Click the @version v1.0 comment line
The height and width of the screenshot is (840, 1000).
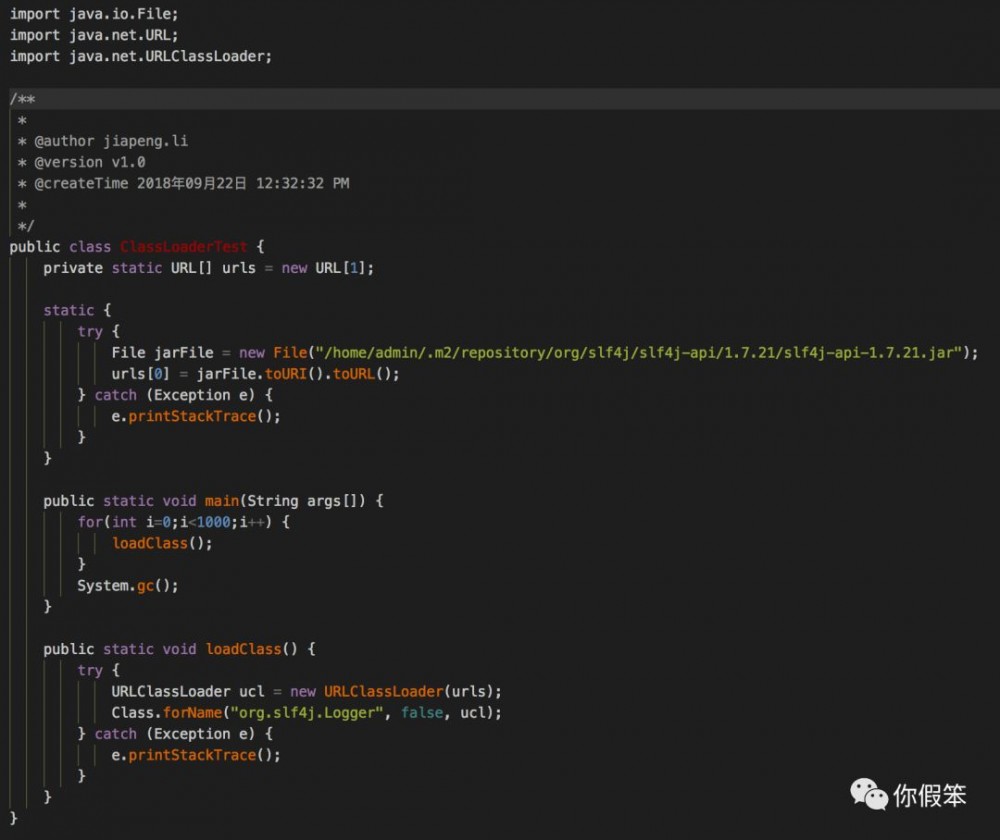click(x=90, y=162)
